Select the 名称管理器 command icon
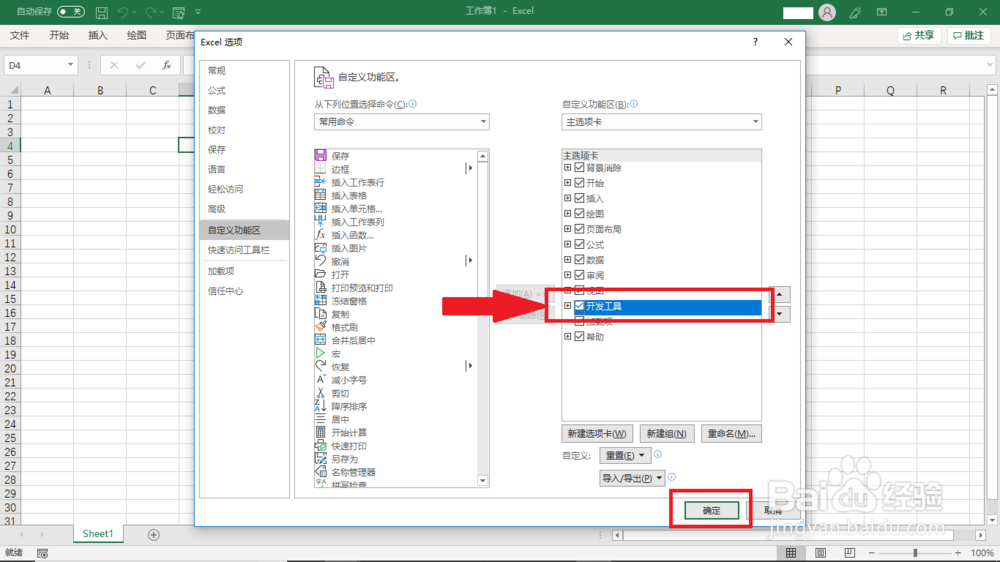The width and height of the screenshot is (1000, 562). pos(320,472)
